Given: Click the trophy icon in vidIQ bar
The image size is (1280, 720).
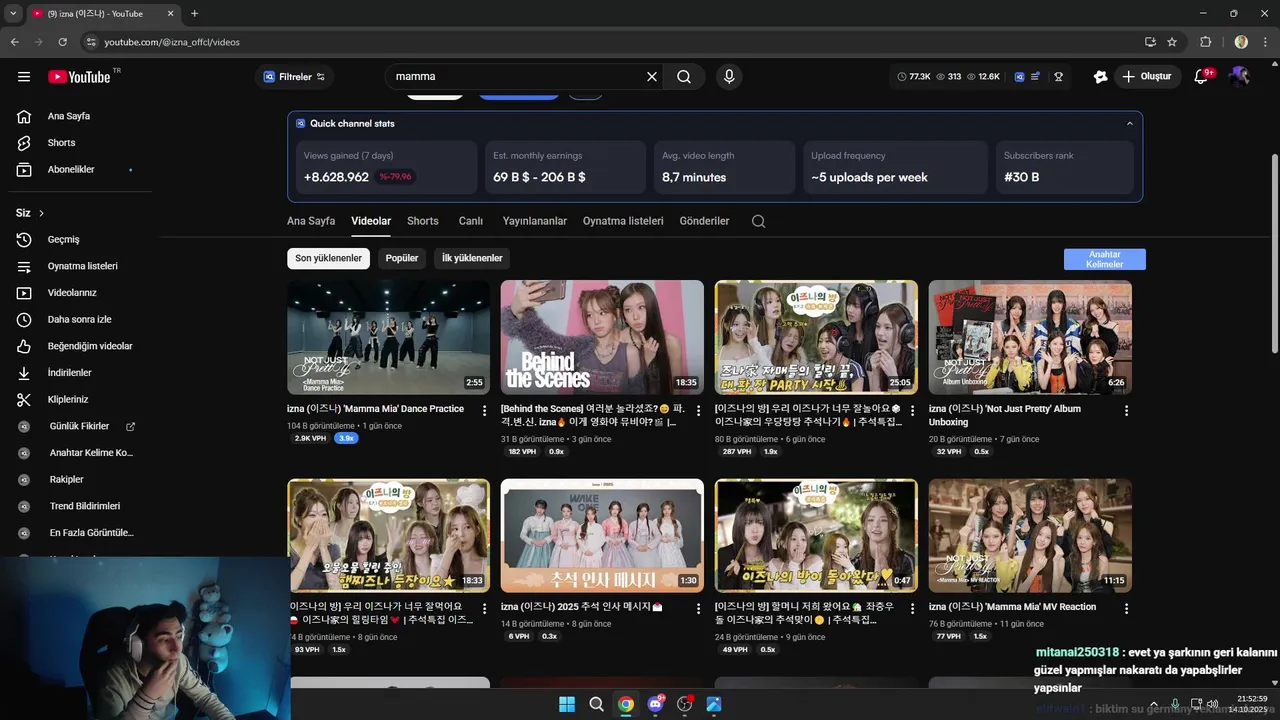Looking at the screenshot, I should click(x=1058, y=77).
